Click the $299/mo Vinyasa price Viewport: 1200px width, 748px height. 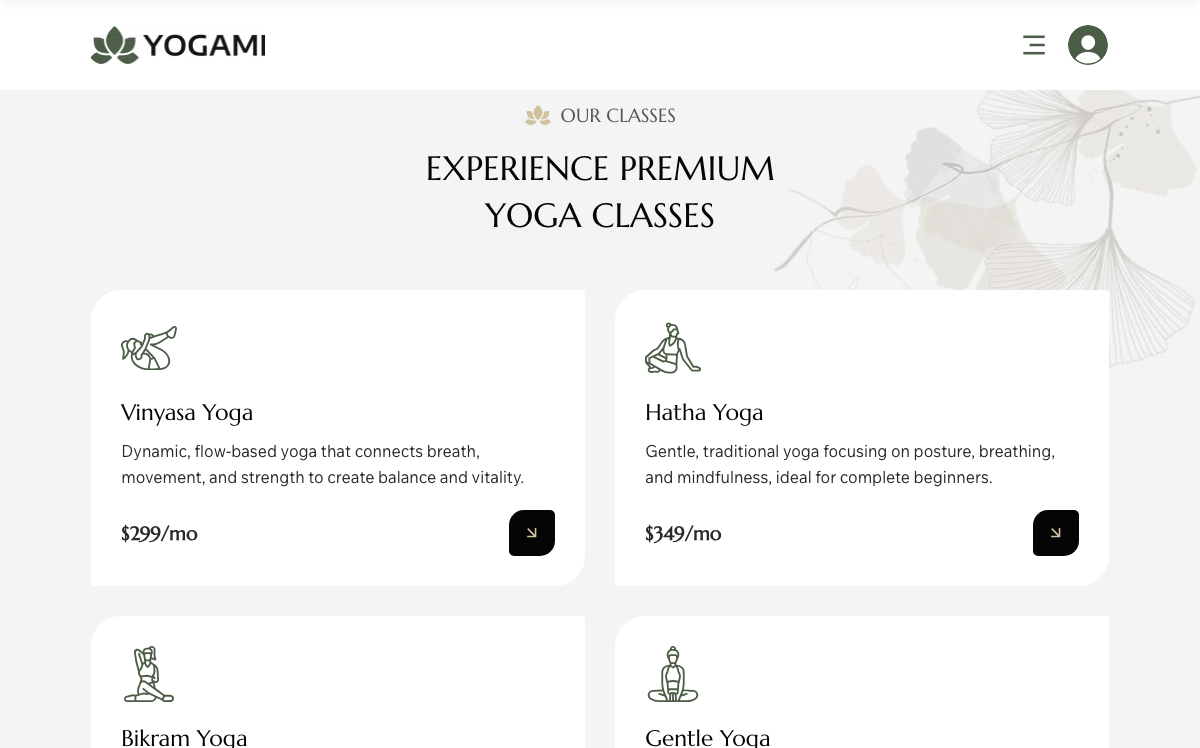[159, 533]
